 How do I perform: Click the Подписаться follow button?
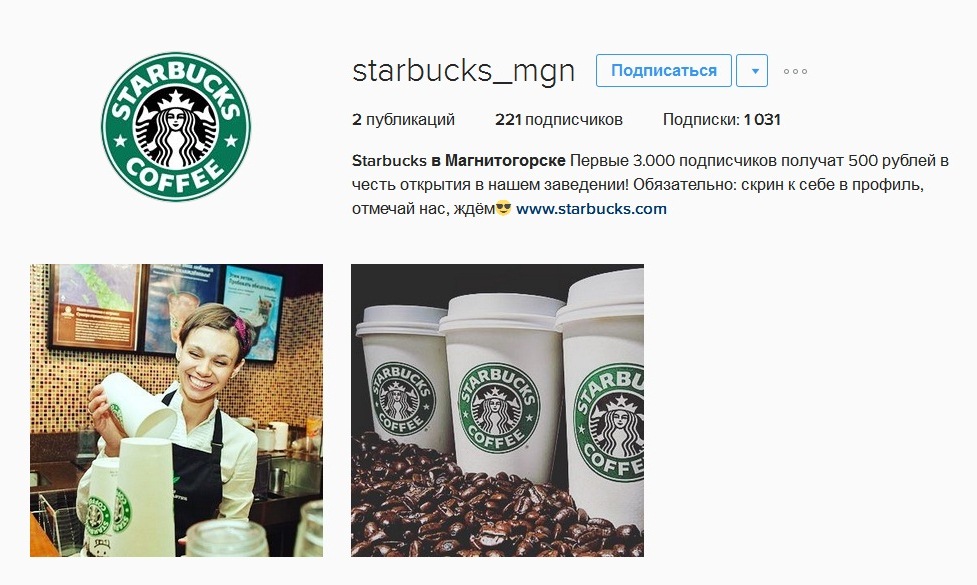click(x=664, y=70)
